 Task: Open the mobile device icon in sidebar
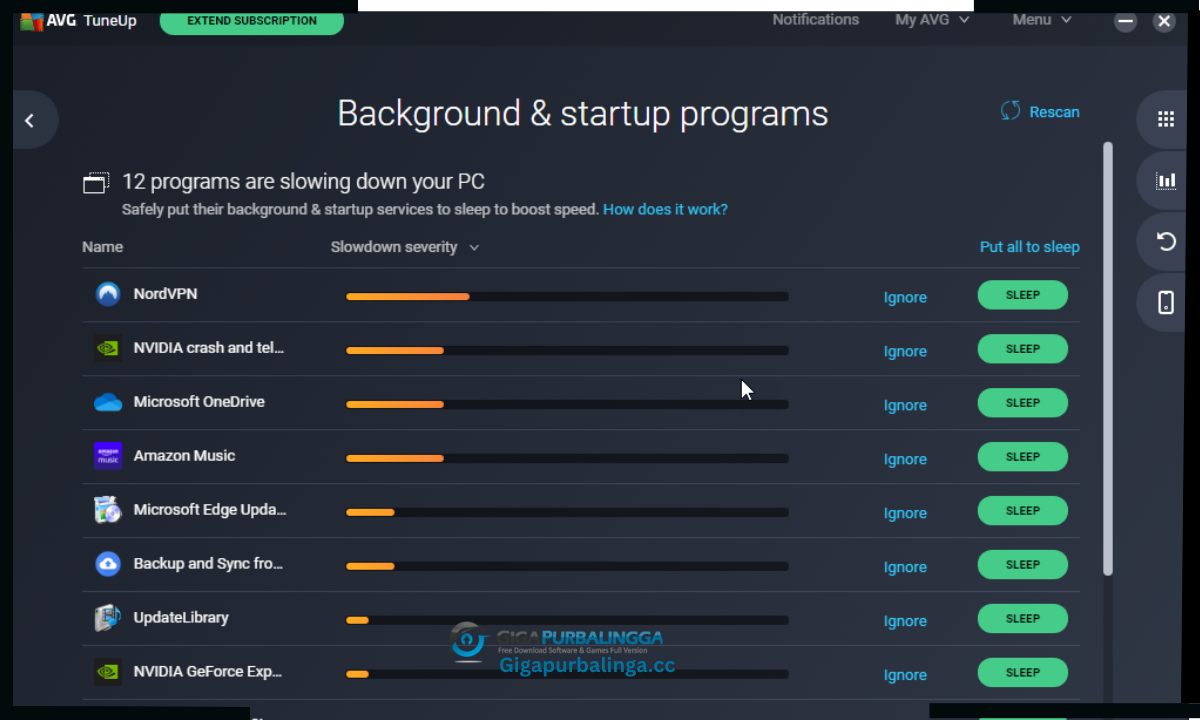1166,302
